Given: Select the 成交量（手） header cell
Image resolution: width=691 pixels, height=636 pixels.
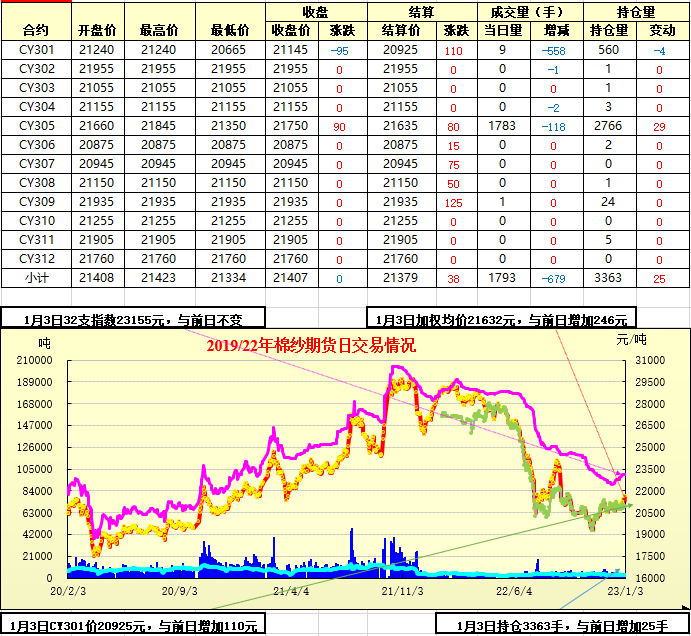Looking at the screenshot, I should click(x=529, y=12).
